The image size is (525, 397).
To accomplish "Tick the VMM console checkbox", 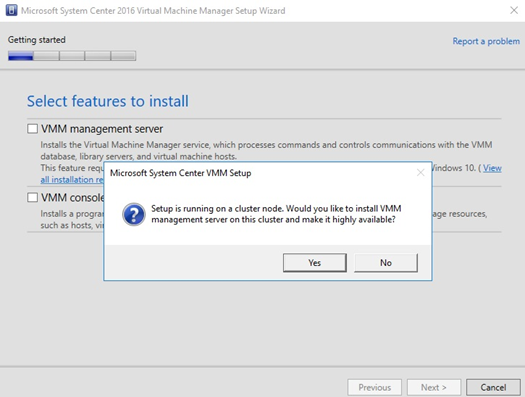I will (32, 197).
